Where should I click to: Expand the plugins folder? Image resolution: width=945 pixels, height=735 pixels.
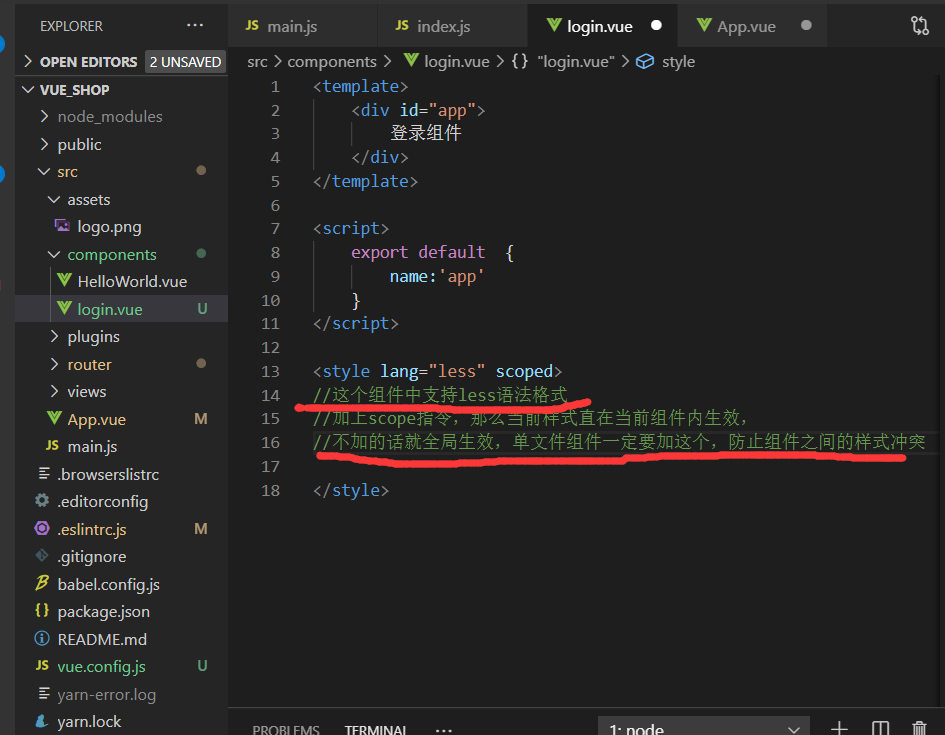pyautogui.click(x=54, y=336)
